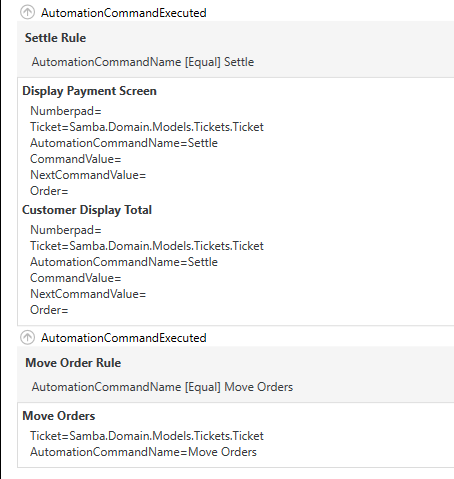
Task: Select the Customer Display Total action
Action: click(x=87, y=210)
